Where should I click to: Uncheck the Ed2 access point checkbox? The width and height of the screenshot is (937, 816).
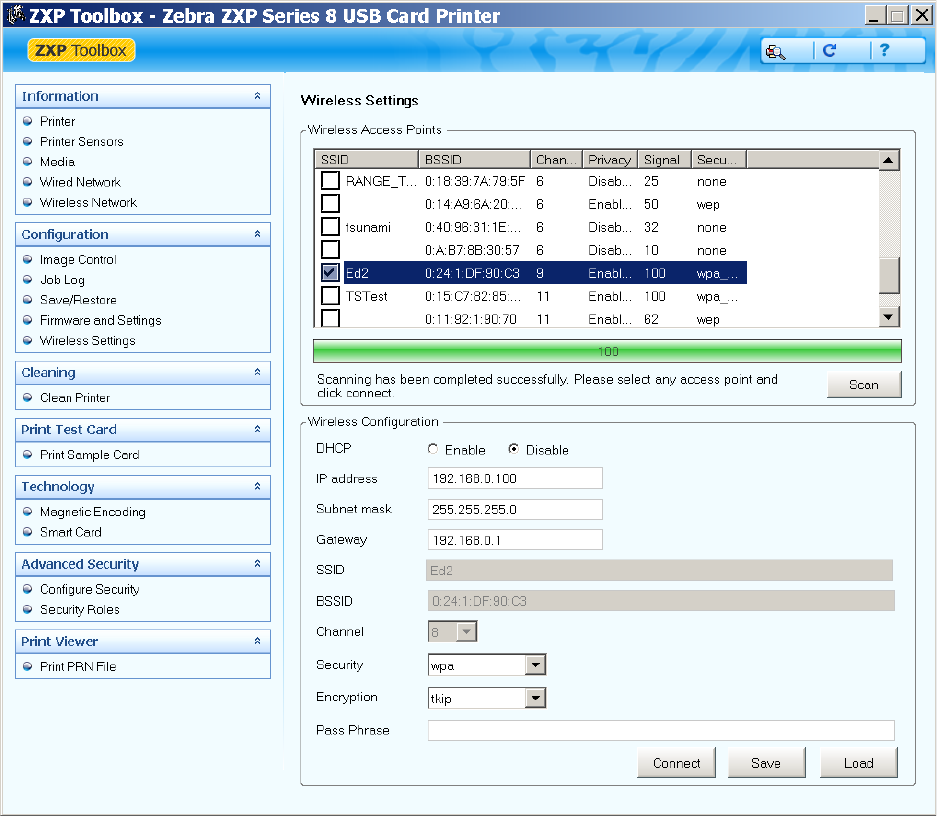point(330,272)
